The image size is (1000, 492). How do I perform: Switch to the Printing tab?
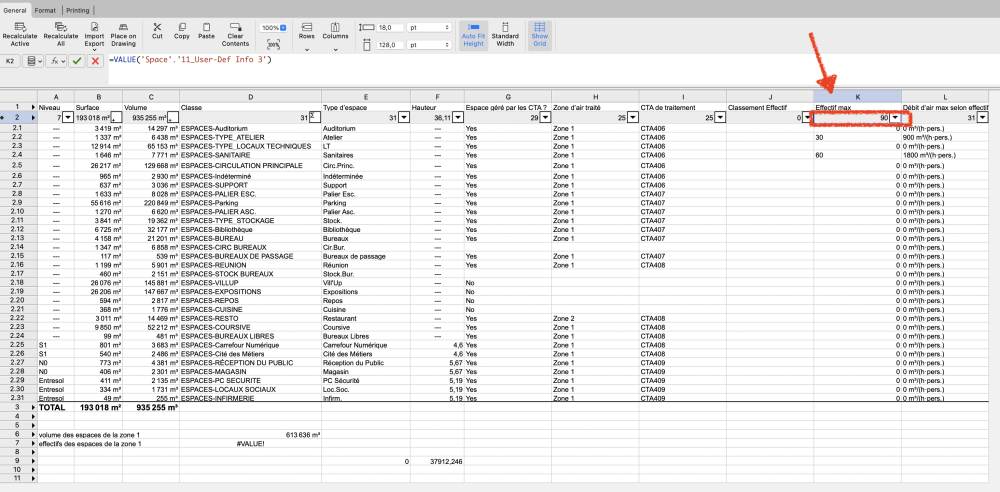pyautogui.click(x=77, y=9)
